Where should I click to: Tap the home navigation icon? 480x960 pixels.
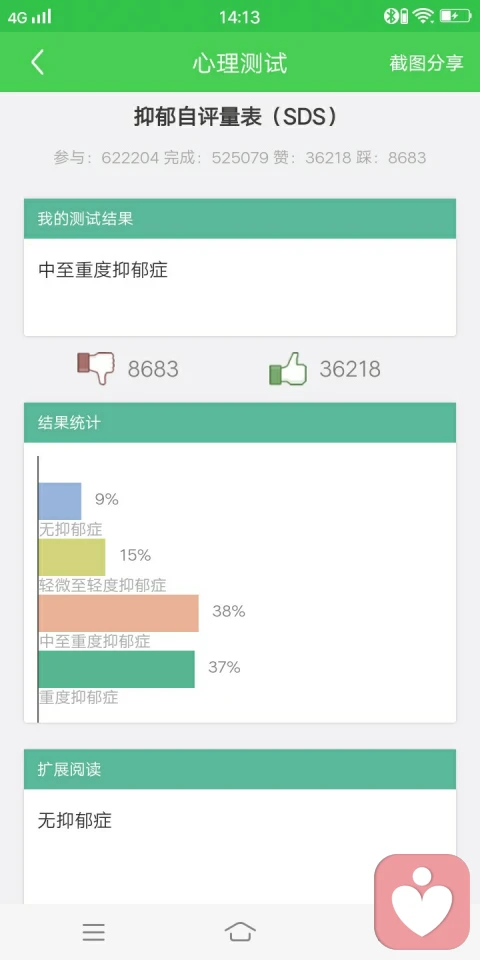pyautogui.click(x=240, y=932)
